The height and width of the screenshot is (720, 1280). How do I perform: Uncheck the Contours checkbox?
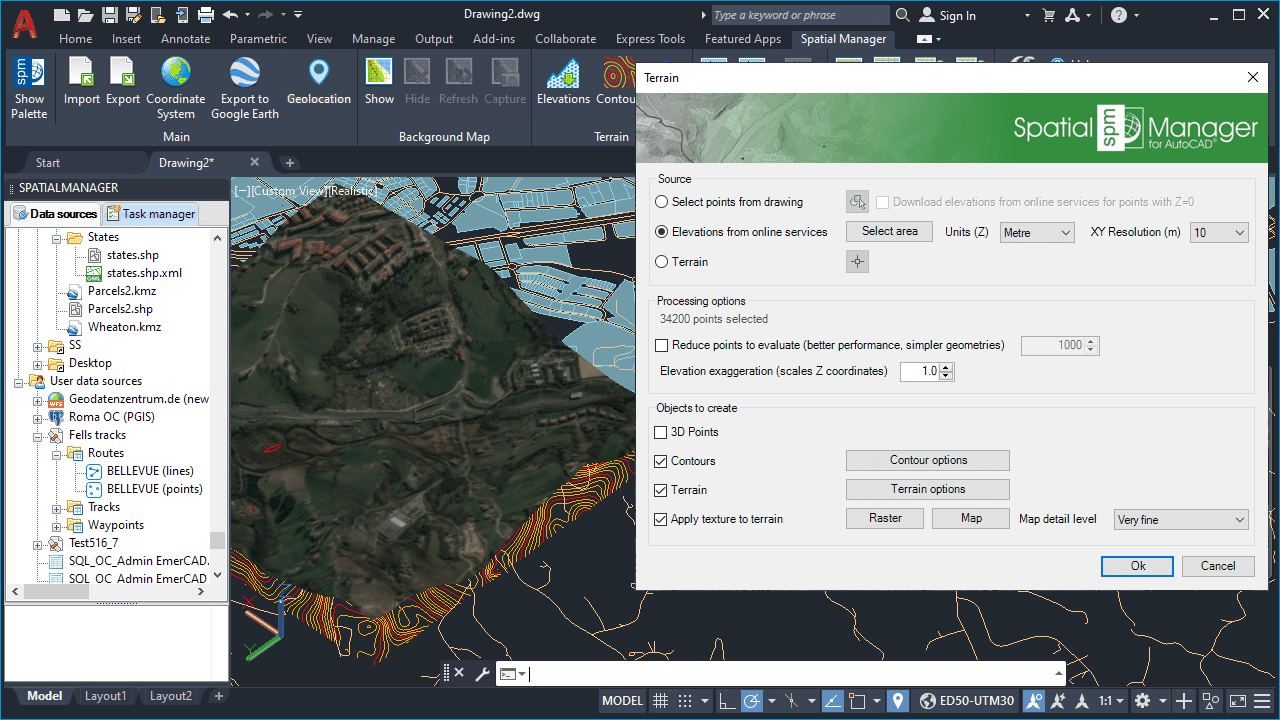pos(660,461)
